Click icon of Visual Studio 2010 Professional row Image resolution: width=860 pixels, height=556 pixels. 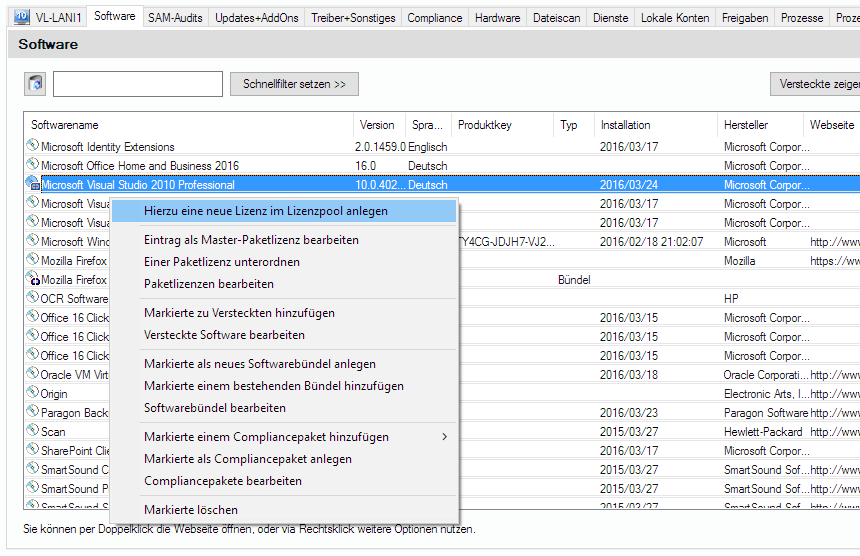(33, 184)
